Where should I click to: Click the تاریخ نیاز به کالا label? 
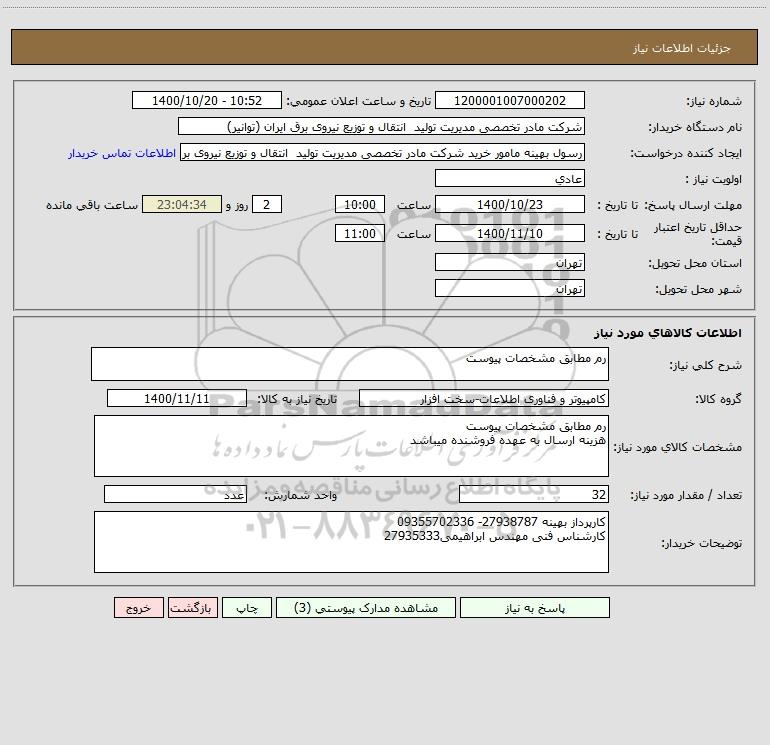(298, 399)
